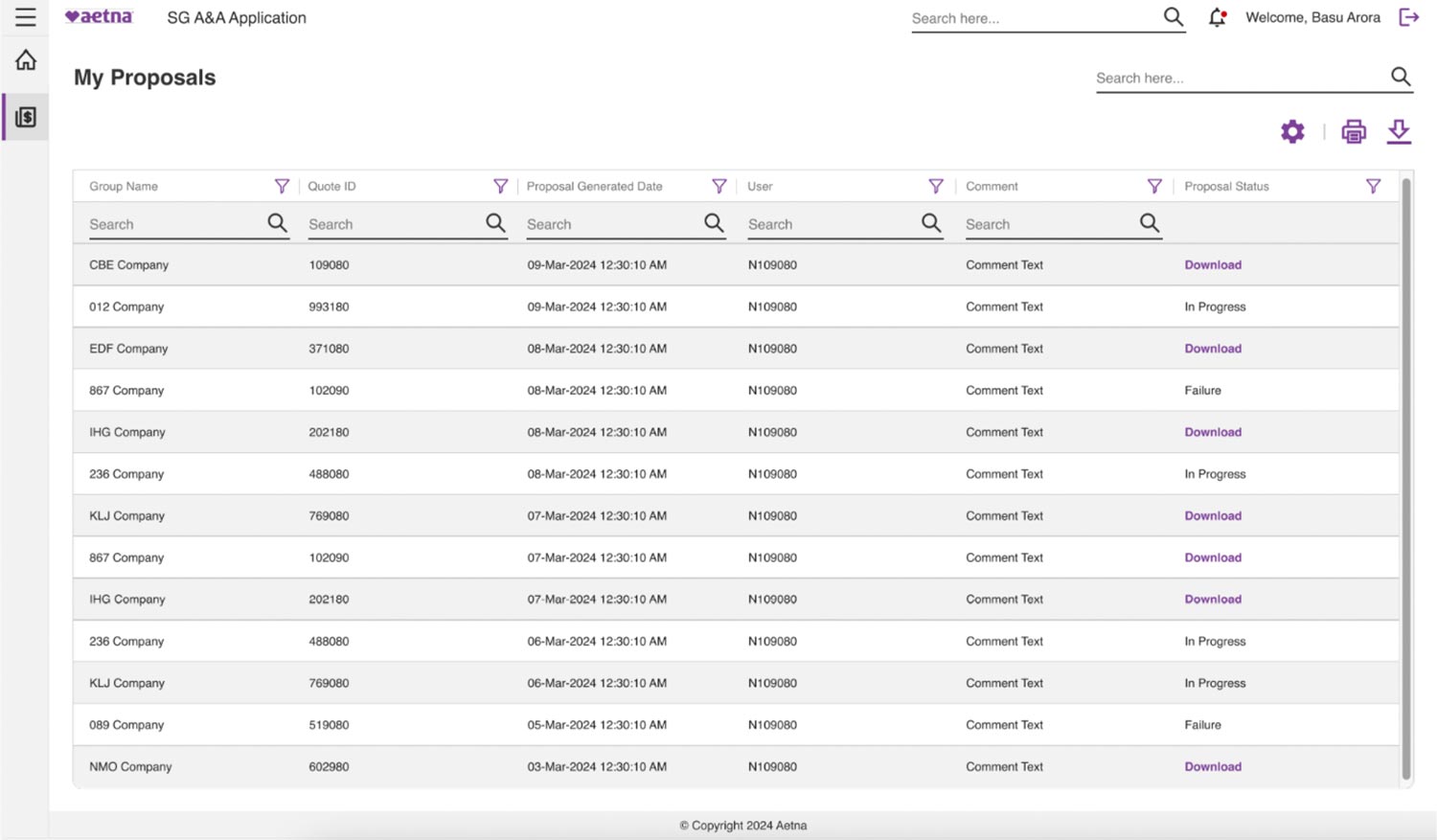The image size is (1437, 840).
Task: Open the Proposal Status column filter
Action: [x=1373, y=186]
